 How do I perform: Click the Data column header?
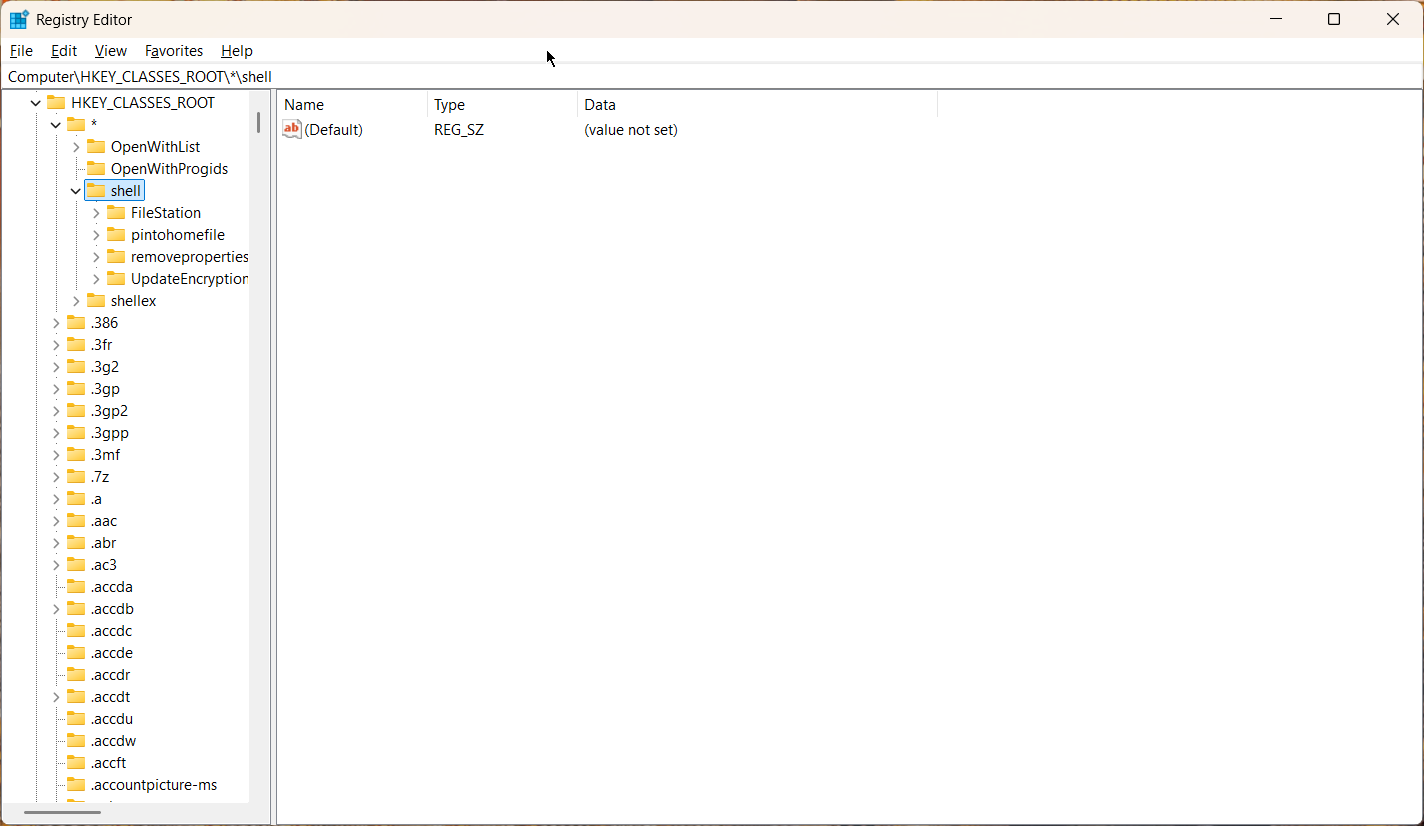[758, 104]
